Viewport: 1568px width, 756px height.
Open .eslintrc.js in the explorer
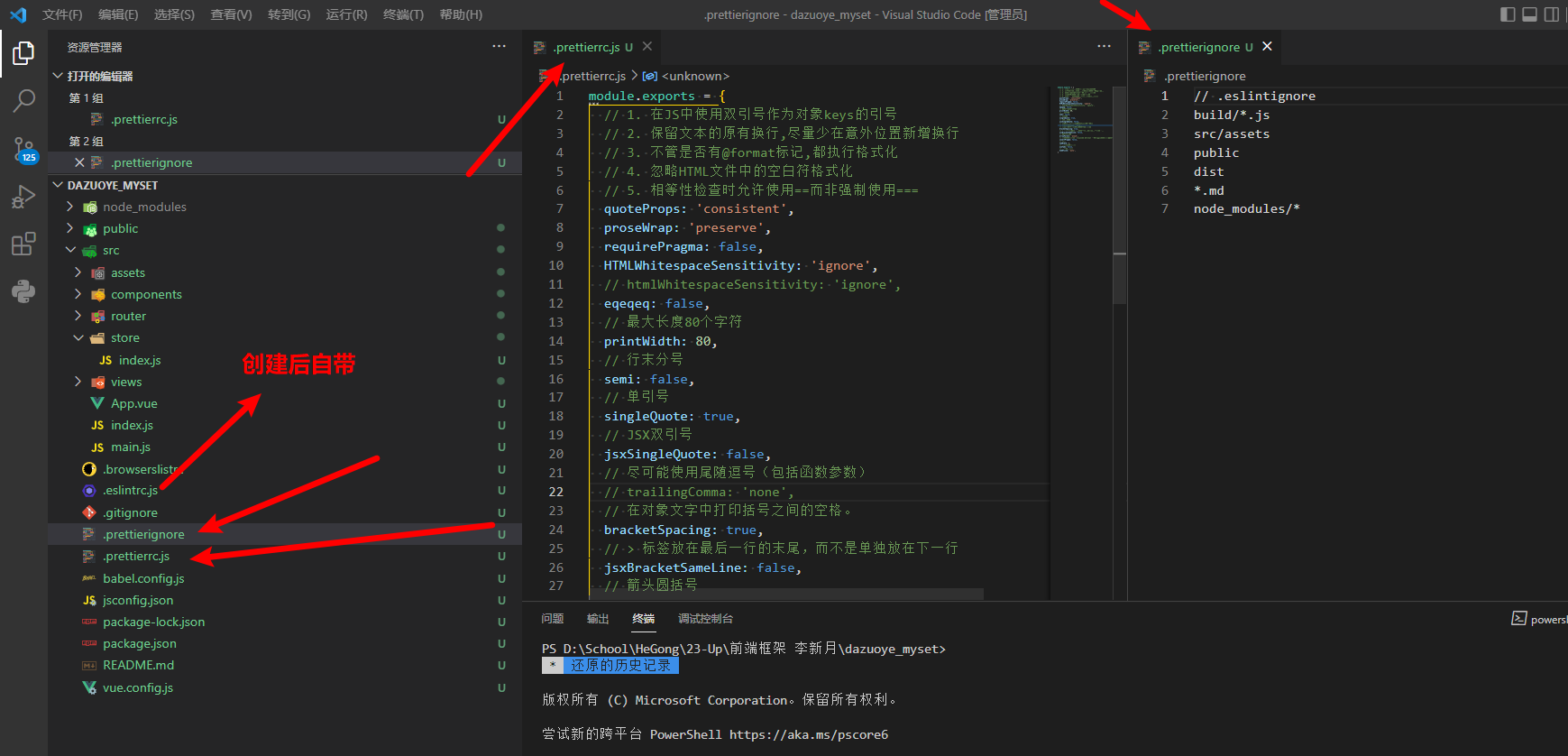point(285,491)
